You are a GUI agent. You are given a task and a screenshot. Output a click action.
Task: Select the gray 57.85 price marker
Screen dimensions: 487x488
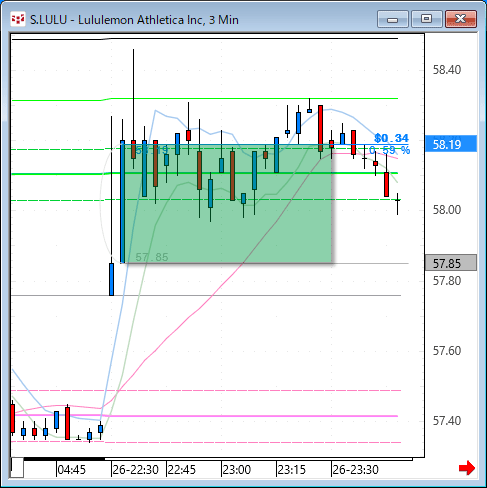451,263
